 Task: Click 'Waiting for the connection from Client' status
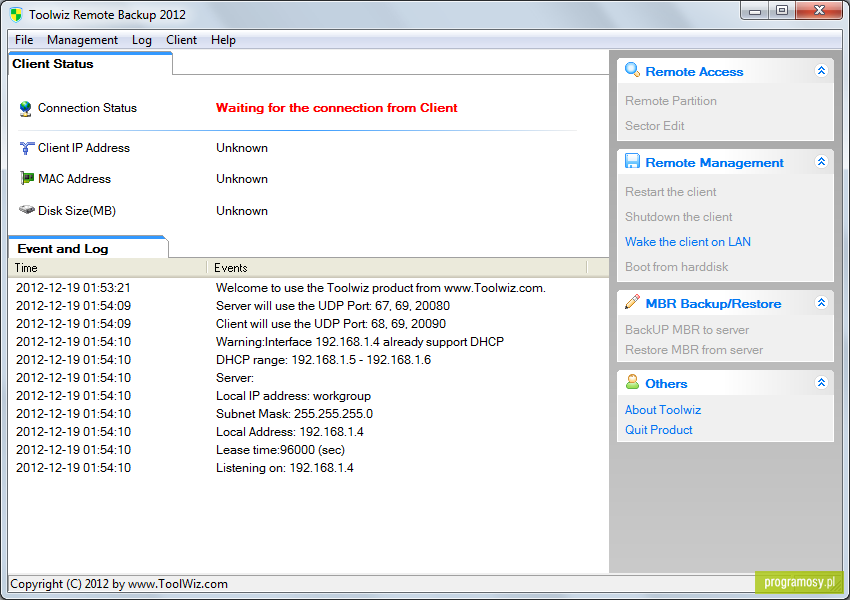tap(337, 108)
